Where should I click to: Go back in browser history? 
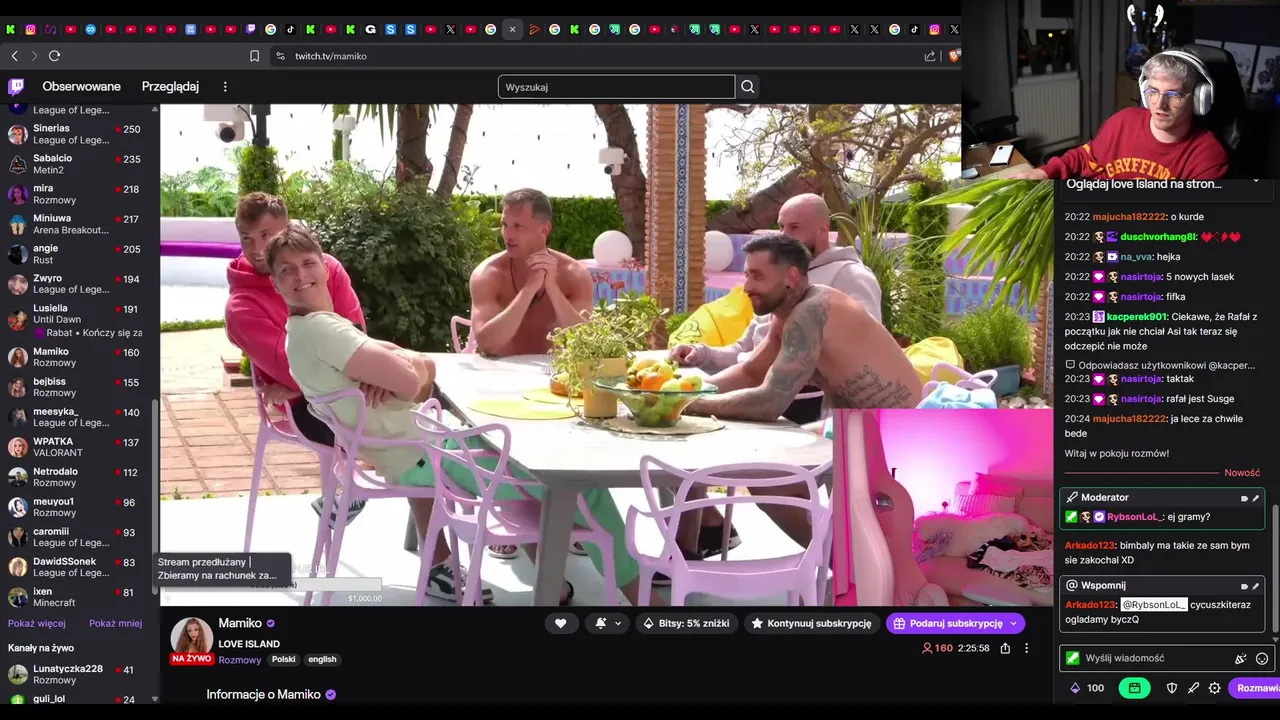click(x=14, y=56)
